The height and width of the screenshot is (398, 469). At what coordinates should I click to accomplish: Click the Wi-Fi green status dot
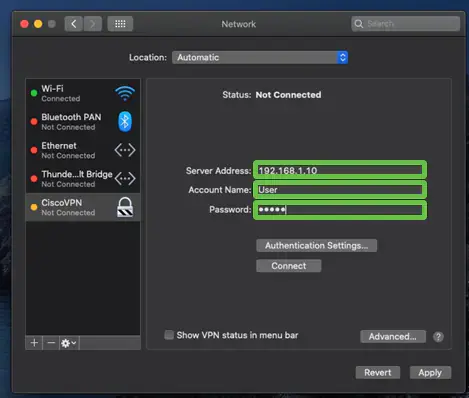pyautogui.click(x=34, y=93)
